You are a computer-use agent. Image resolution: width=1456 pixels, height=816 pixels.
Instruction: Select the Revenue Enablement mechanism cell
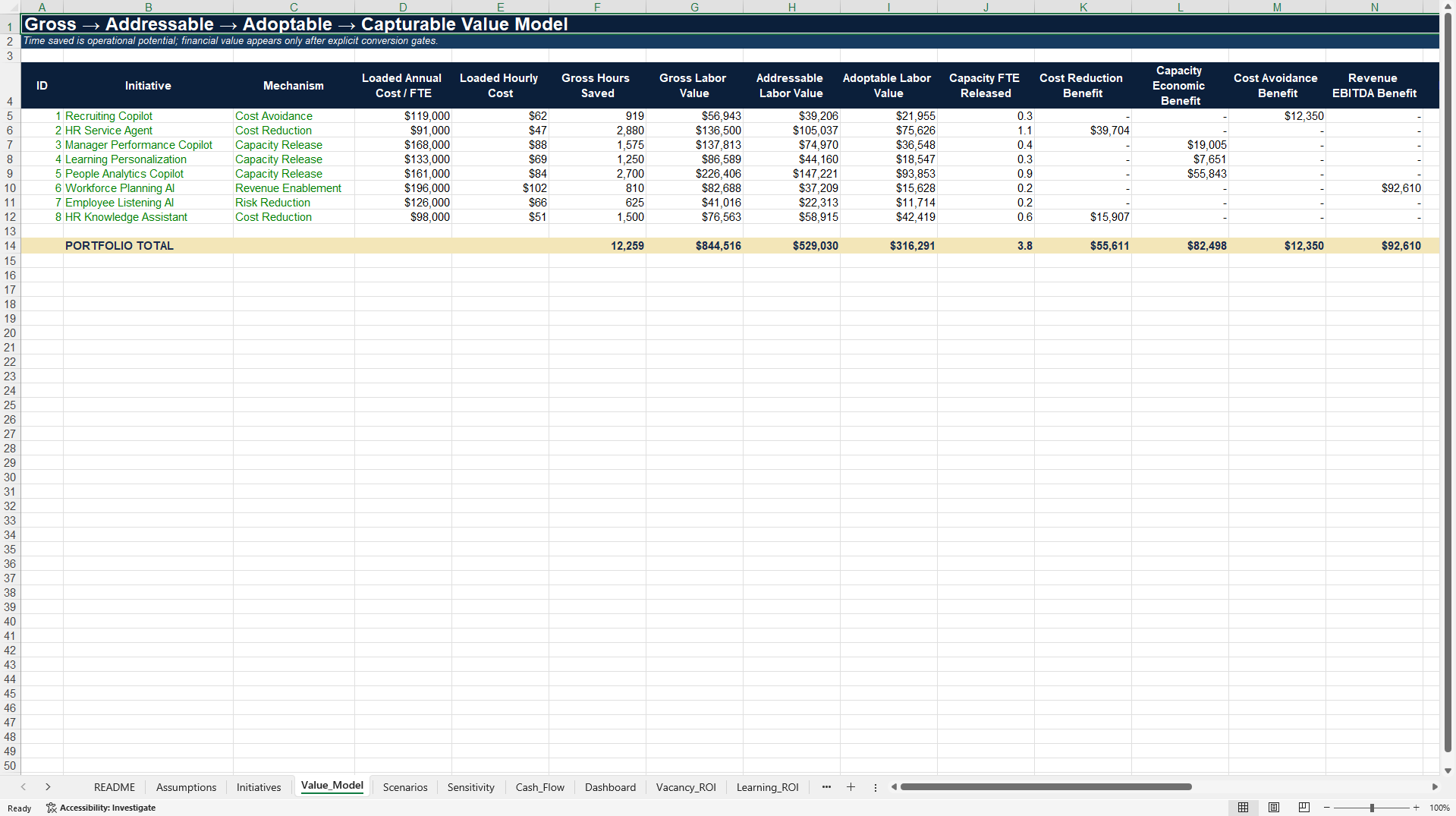[294, 188]
